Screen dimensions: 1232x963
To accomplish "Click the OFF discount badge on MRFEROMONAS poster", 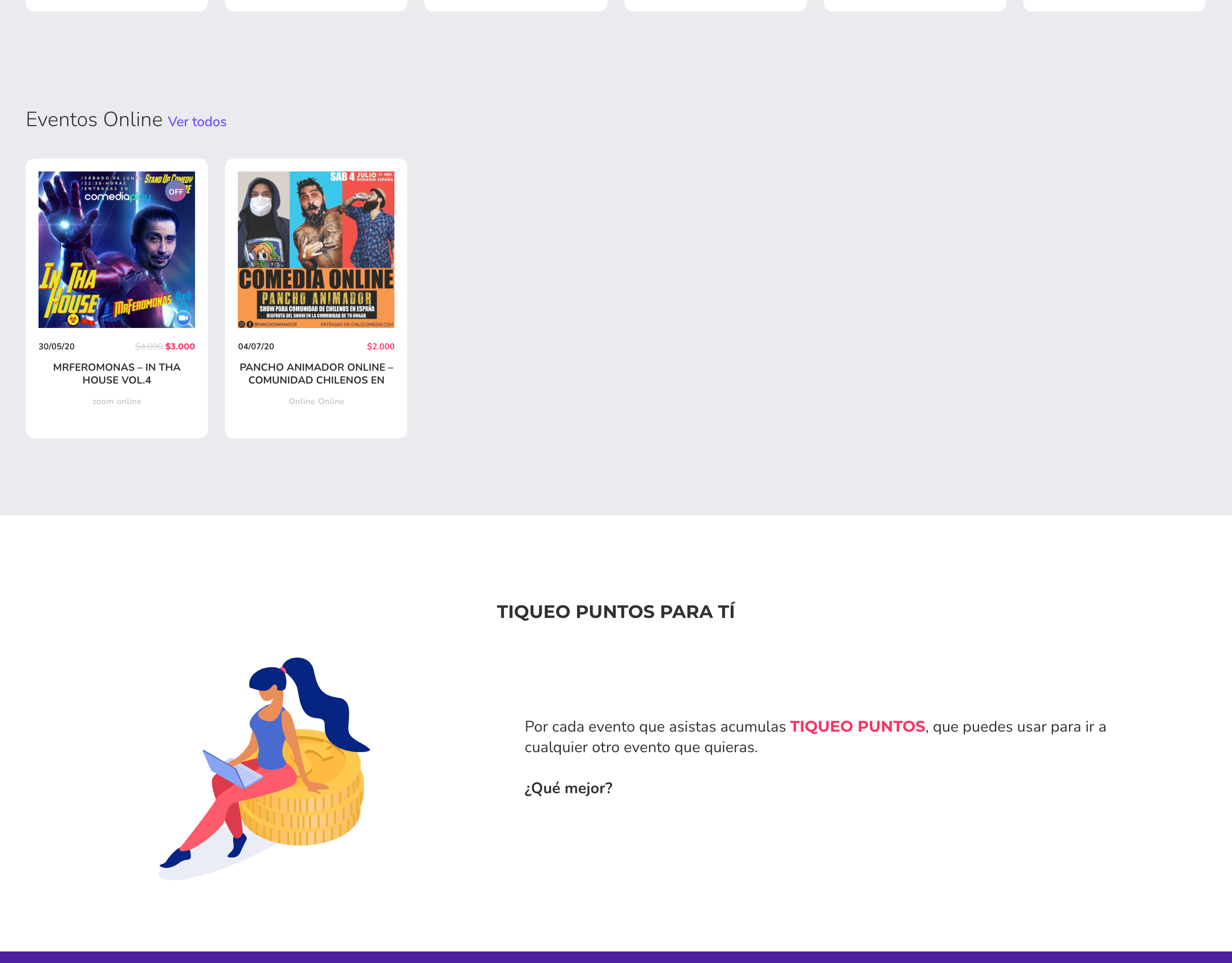I will (x=176, y=192).
